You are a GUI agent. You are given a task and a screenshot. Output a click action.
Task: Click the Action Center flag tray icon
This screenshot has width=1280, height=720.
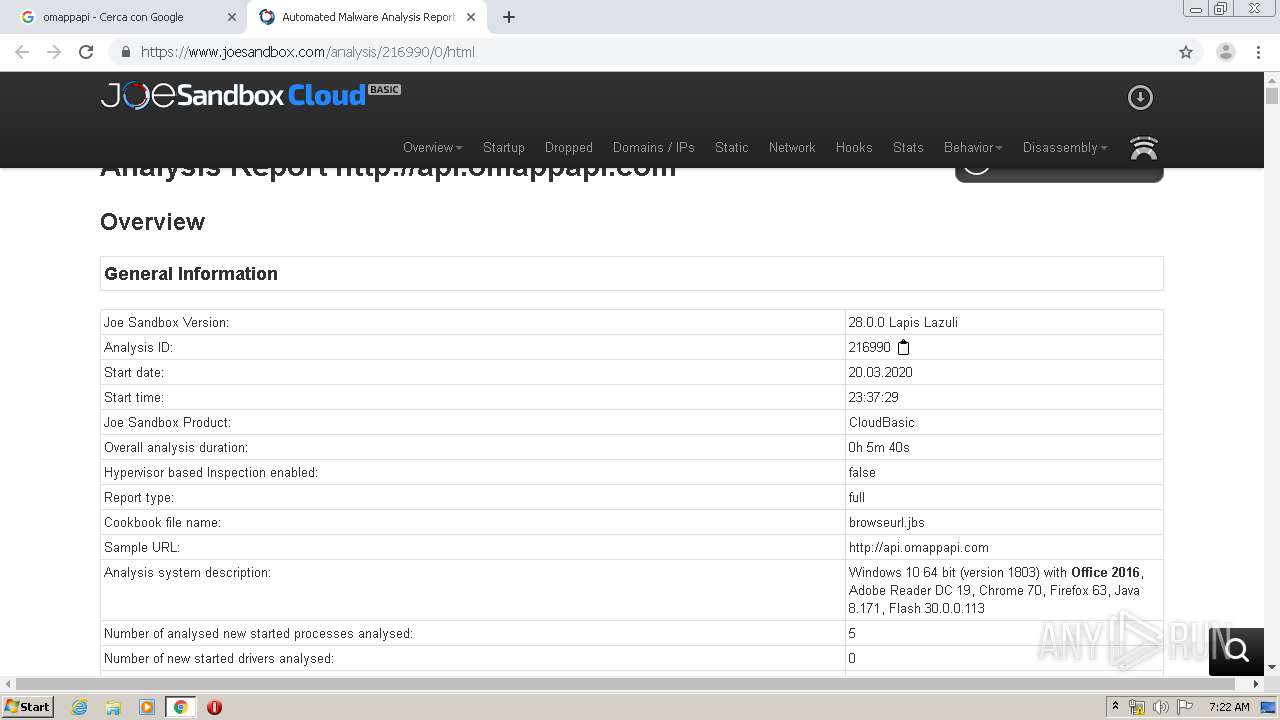pyautogui.click(x=1185, y=707)
